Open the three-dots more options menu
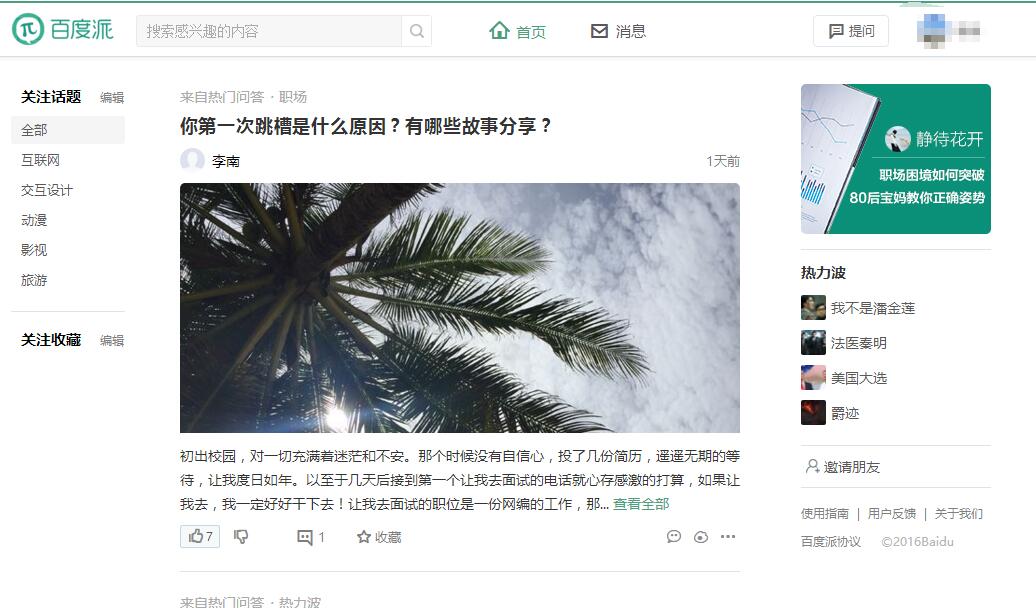This screenshot has width=1036, height=608. tap(728, 537)
